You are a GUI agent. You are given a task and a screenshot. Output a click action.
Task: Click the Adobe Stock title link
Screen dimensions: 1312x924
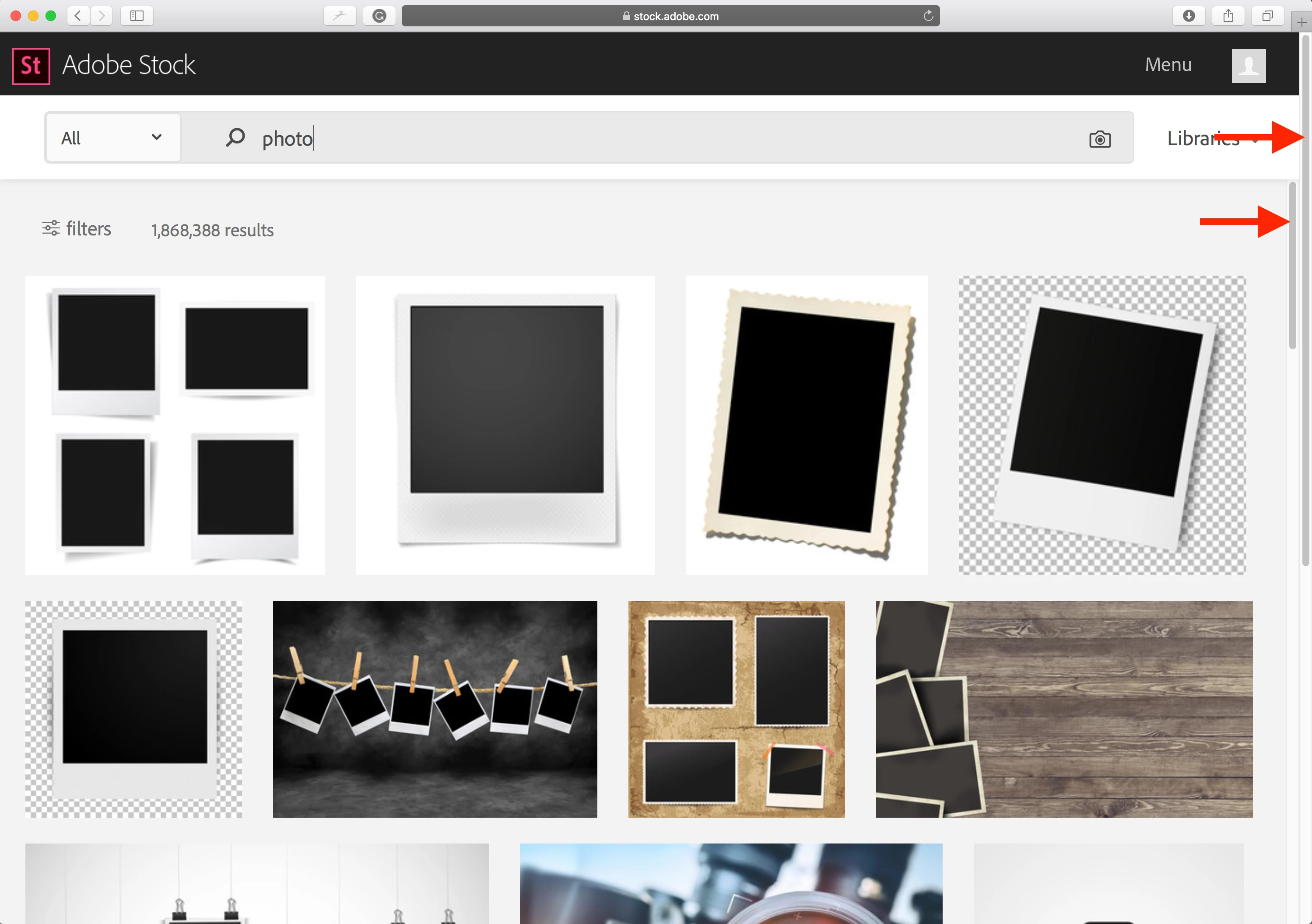tap(129, 65)
